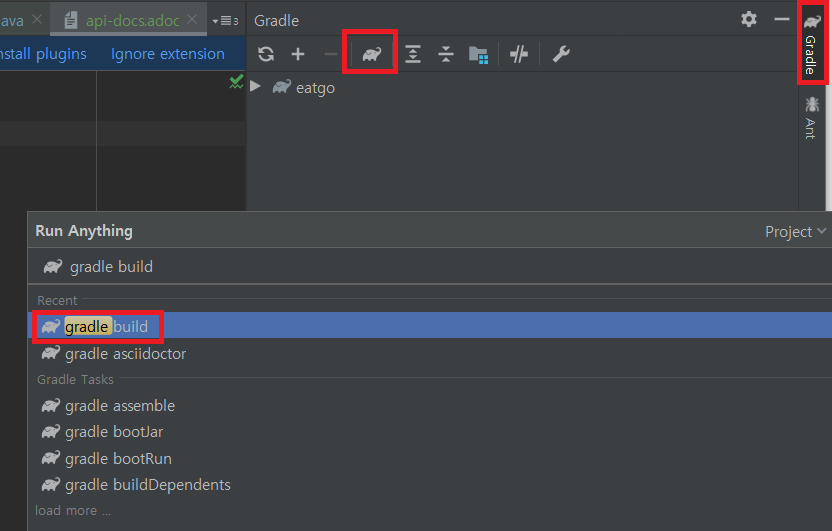The height and width of the screenshot is (531, 832).
Task: Close the api-docs.adoc tab
Action: (192, 20)
